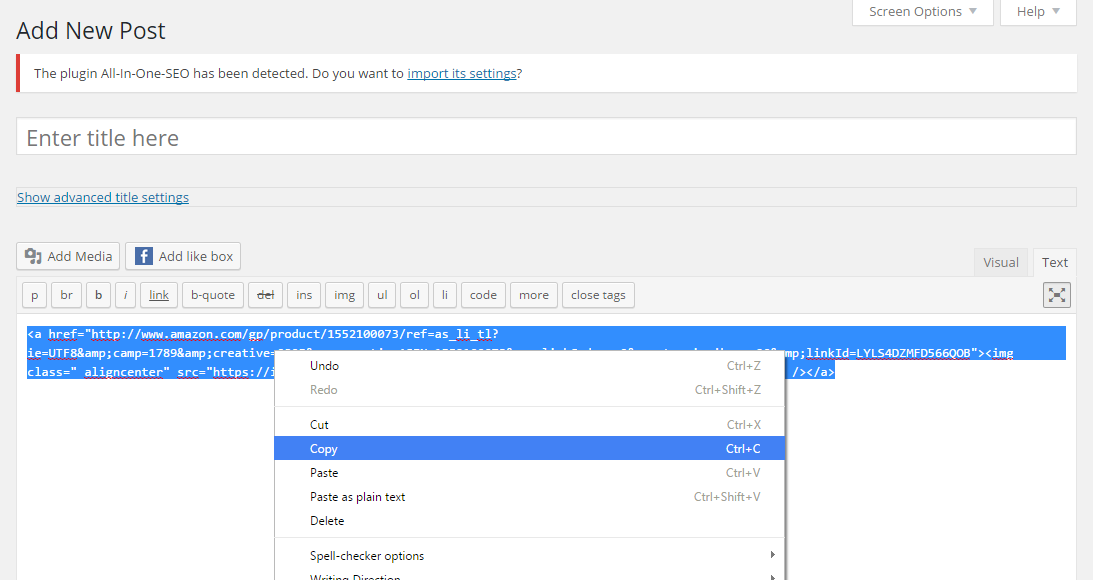Insert list item with li button
The height and width of the screenshot is (580, 1093).
[445, 295]
